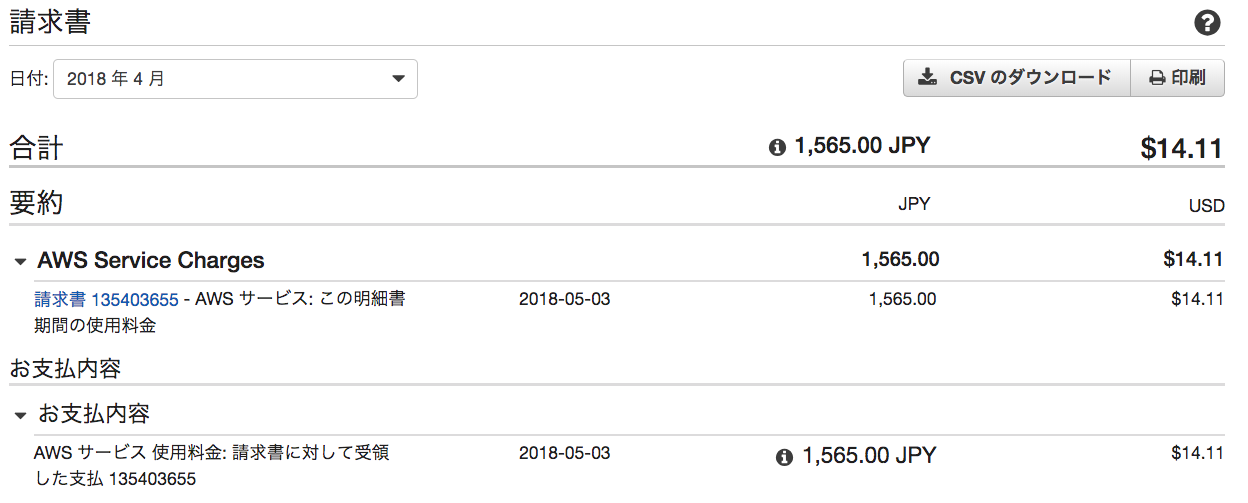Click the JPY column header
The image size is (1248, 503).
pos(914,204)
